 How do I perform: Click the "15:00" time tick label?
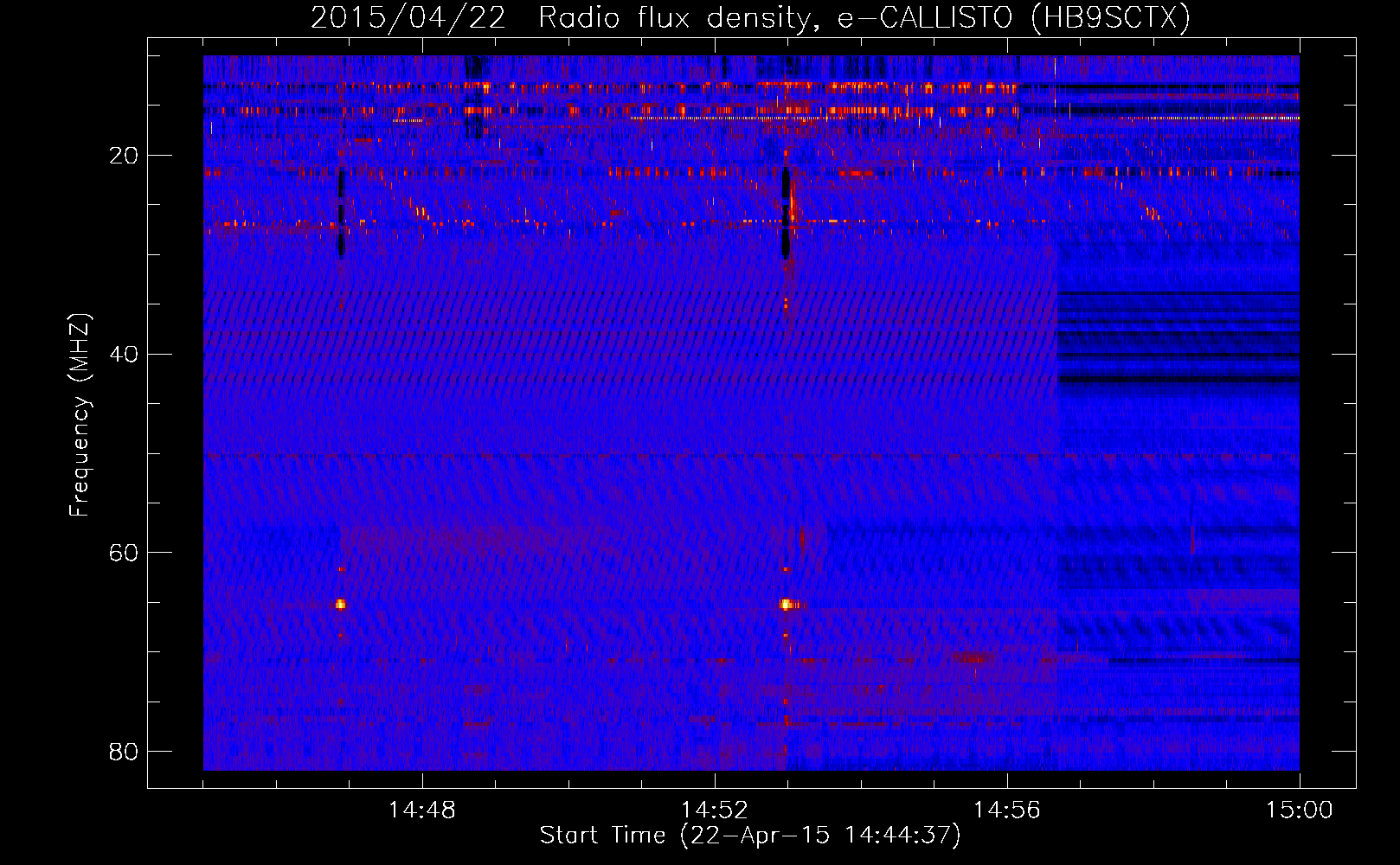pos(1299,811)
